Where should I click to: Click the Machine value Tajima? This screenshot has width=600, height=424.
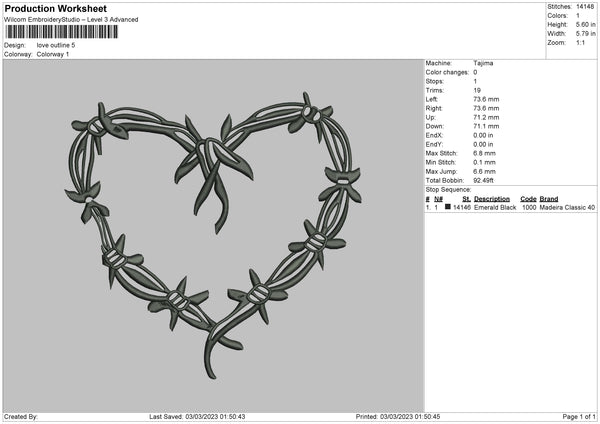(x=483, y=63)
